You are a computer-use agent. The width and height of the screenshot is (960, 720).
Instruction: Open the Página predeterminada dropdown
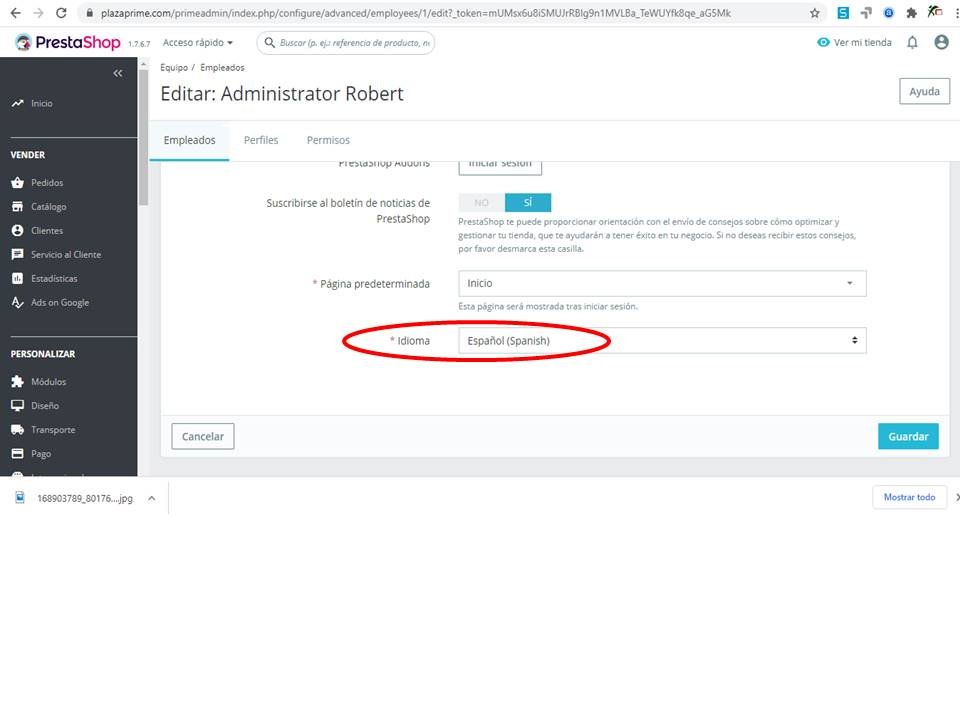click(x=662, y=283)
